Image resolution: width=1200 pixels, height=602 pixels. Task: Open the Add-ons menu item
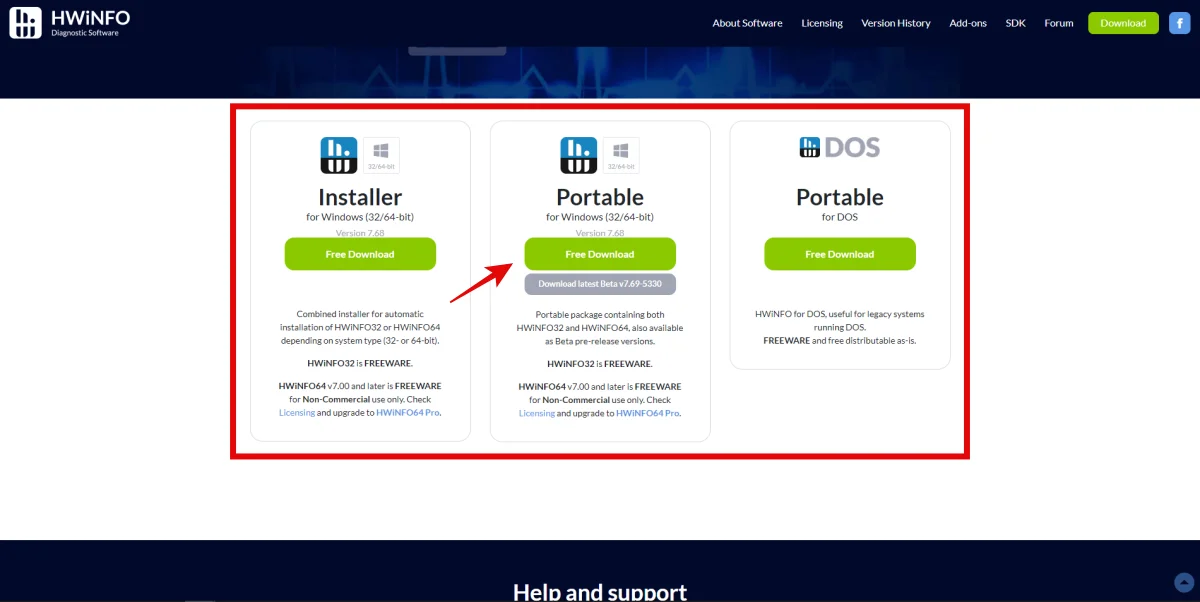[968, 23]
